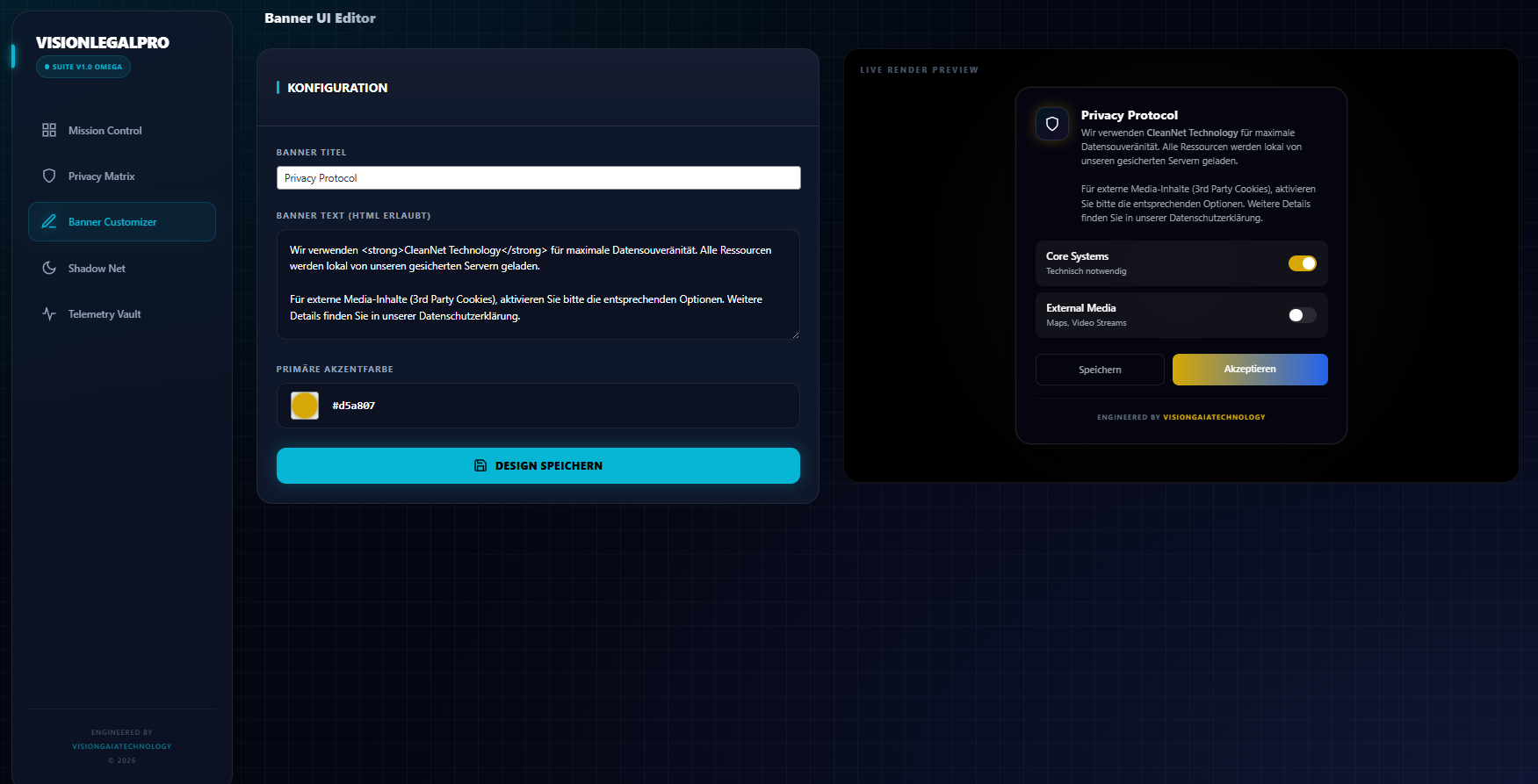Select the Banner Customizer menu item
This screenshot has height=784, width=1538.
[x=122, y=221]
